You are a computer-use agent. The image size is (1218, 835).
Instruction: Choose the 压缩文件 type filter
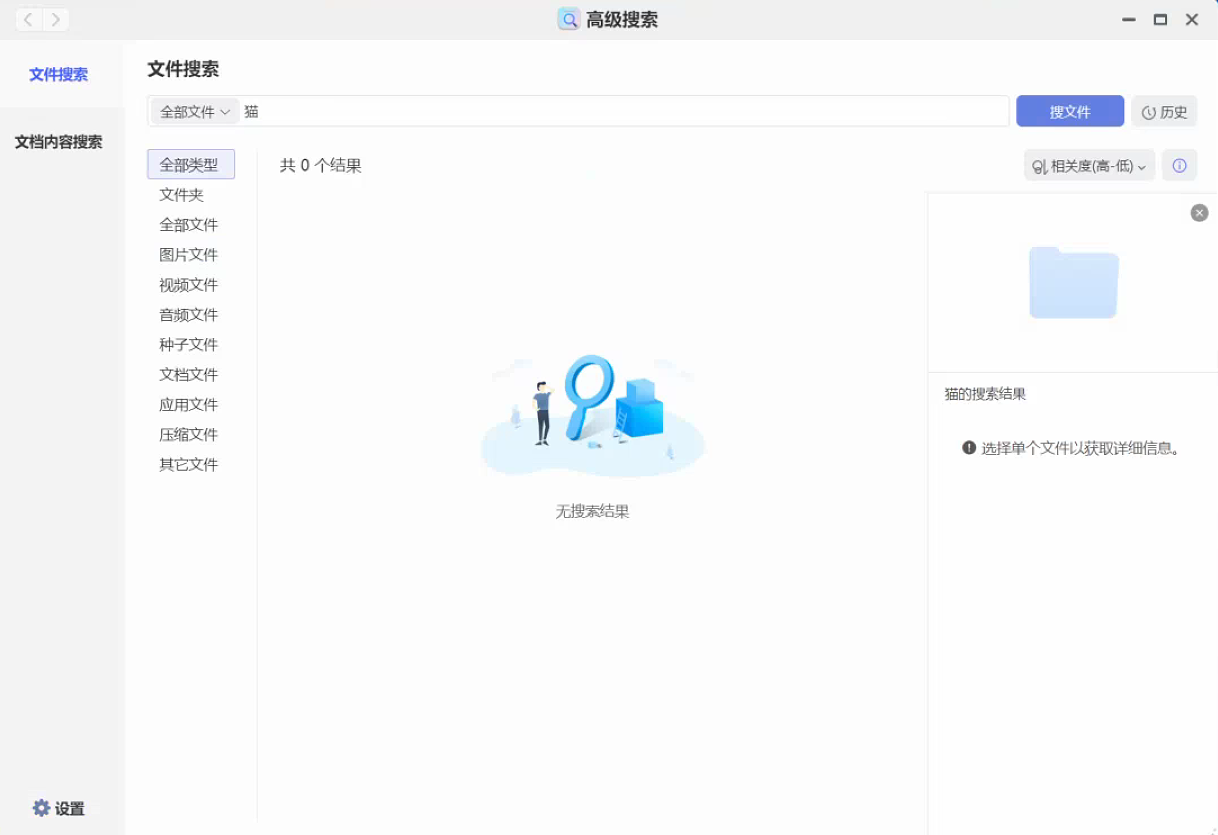[x=188, y=435]
